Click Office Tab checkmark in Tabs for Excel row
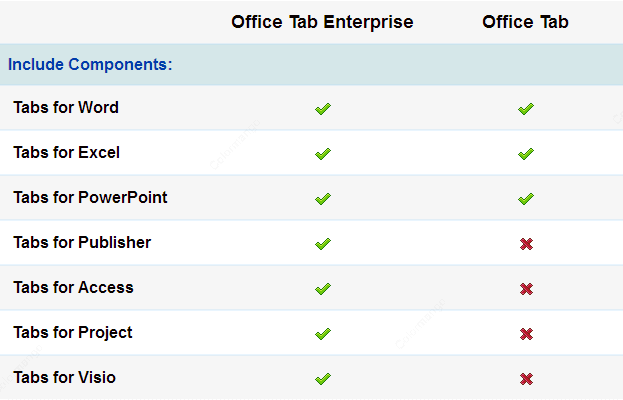Image resolution: width=623 pixels, height=400 pixels. click(x=526, y=154)
